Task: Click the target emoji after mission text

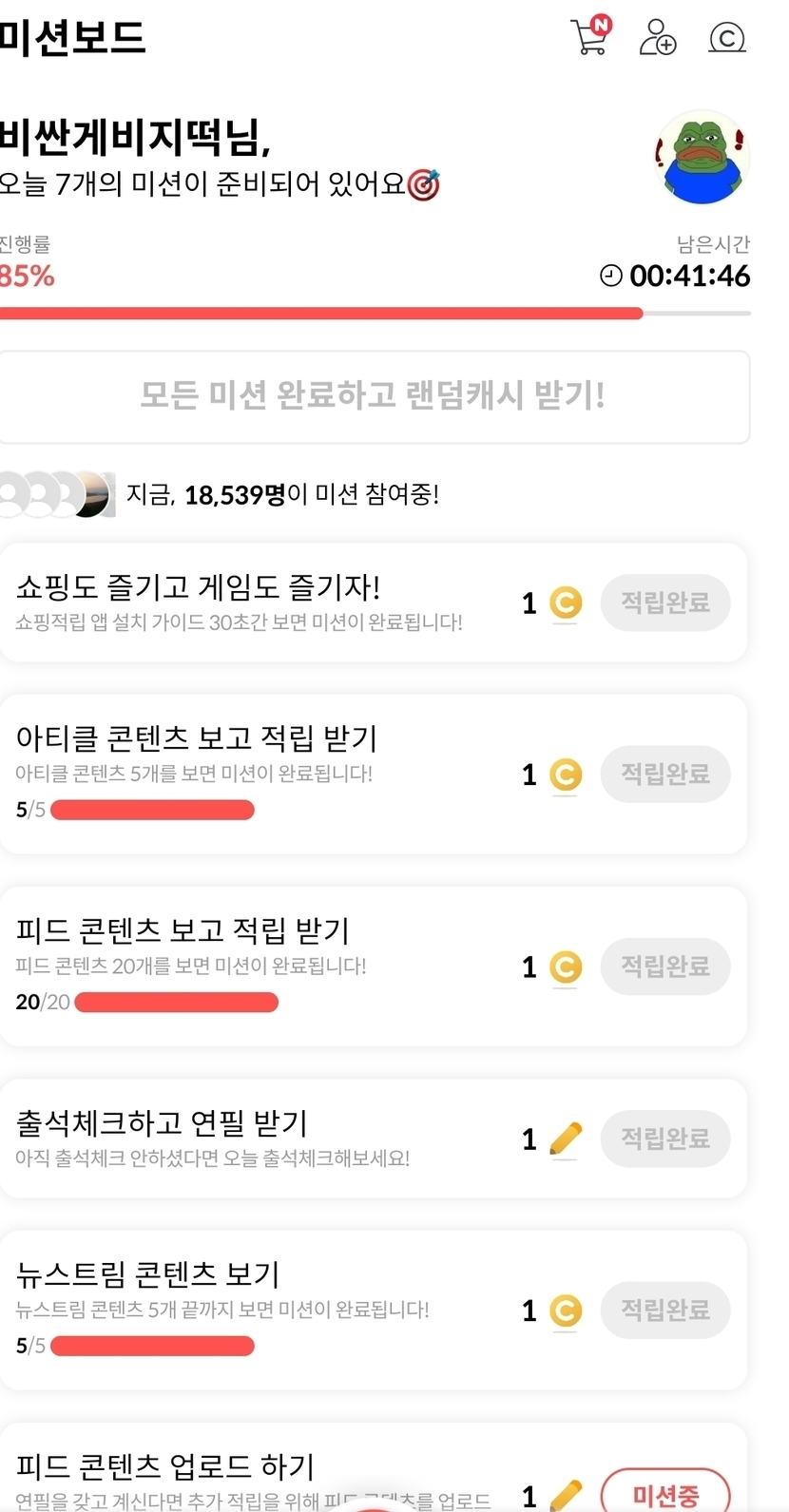Action: 424,184
